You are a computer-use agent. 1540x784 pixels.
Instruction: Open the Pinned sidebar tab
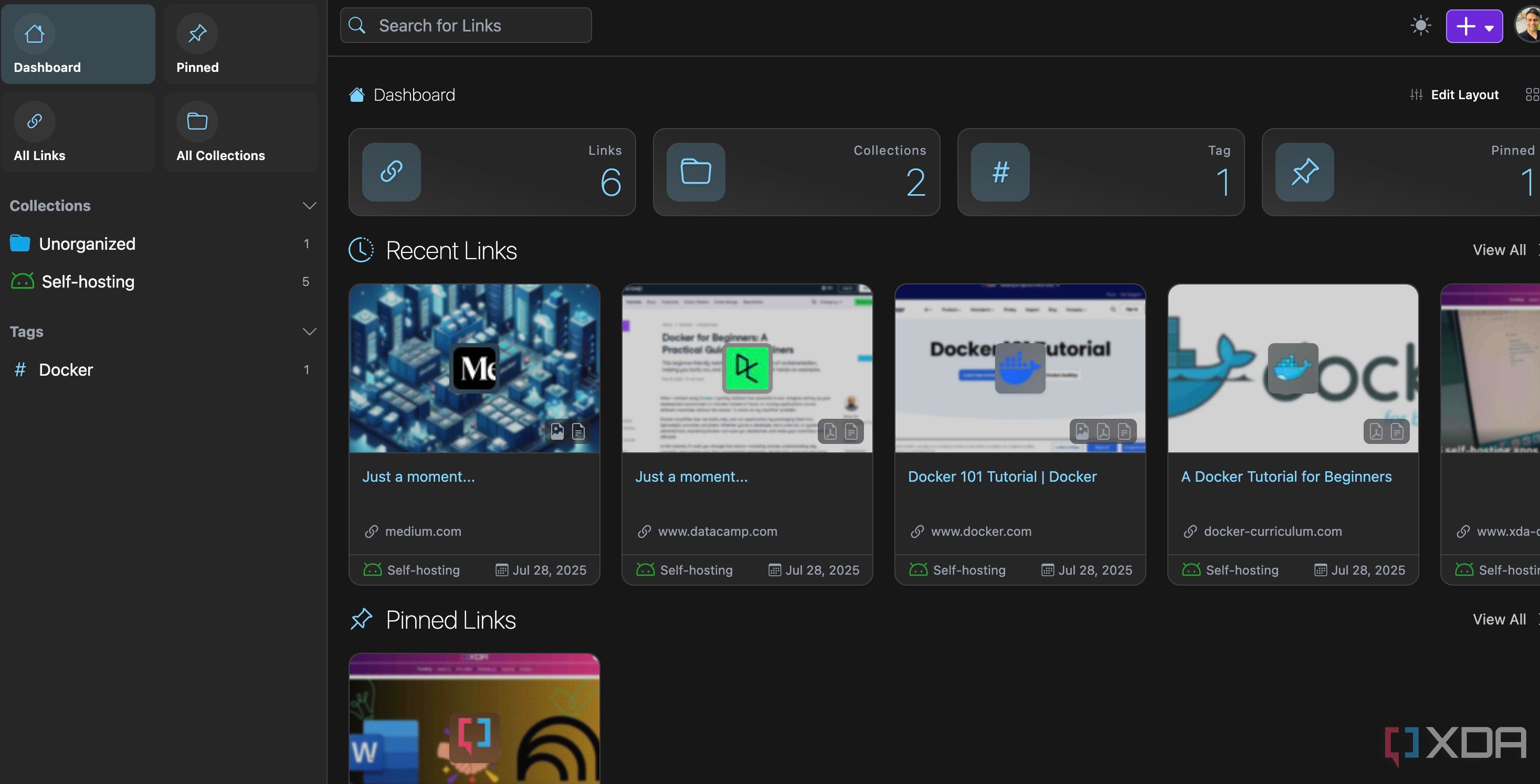(x=240, y=44)
